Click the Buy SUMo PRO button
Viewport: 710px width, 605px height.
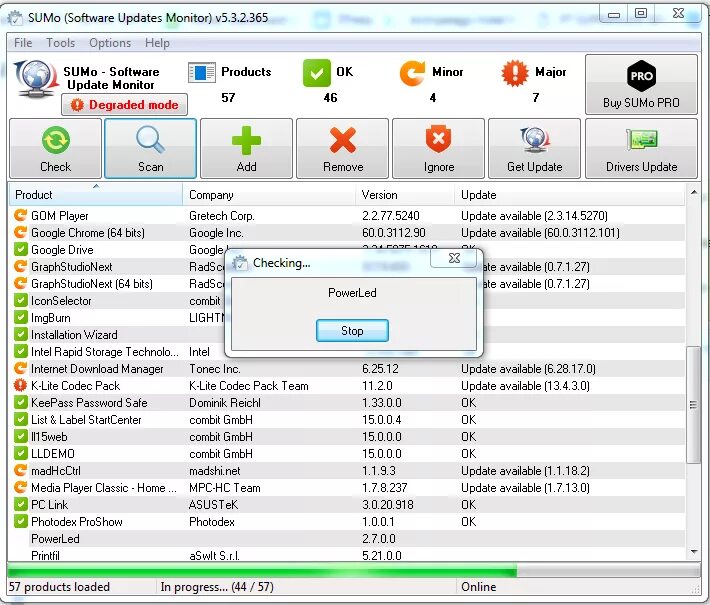pos(641,85)
